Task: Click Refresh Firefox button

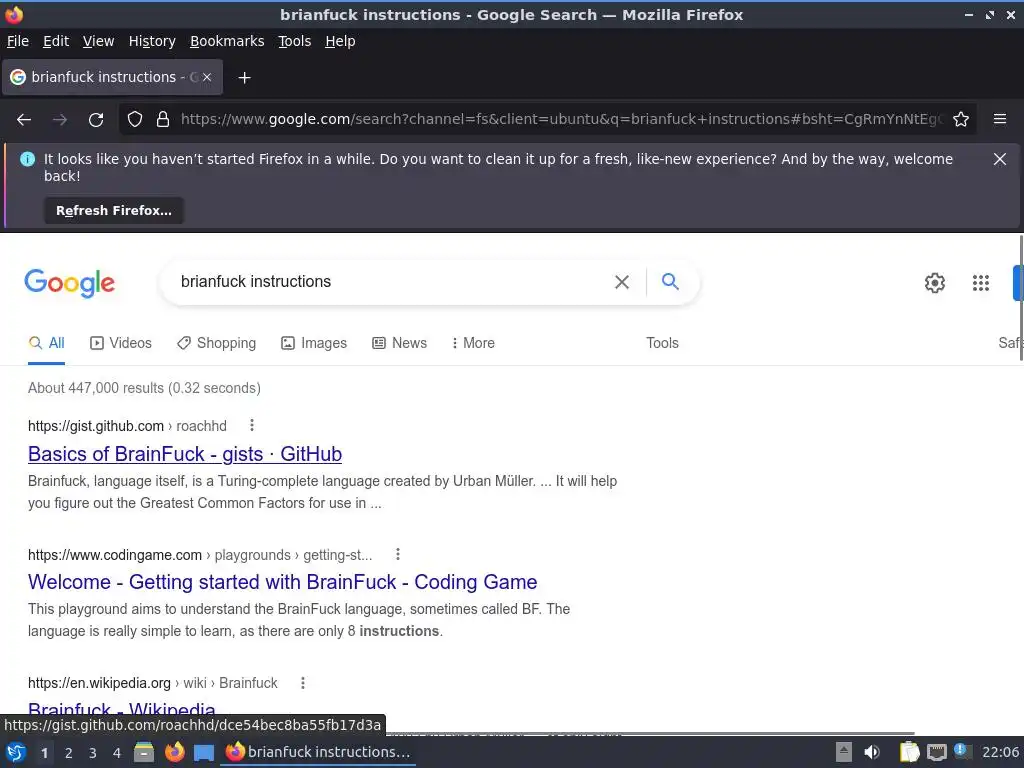Action: [114, 210]
